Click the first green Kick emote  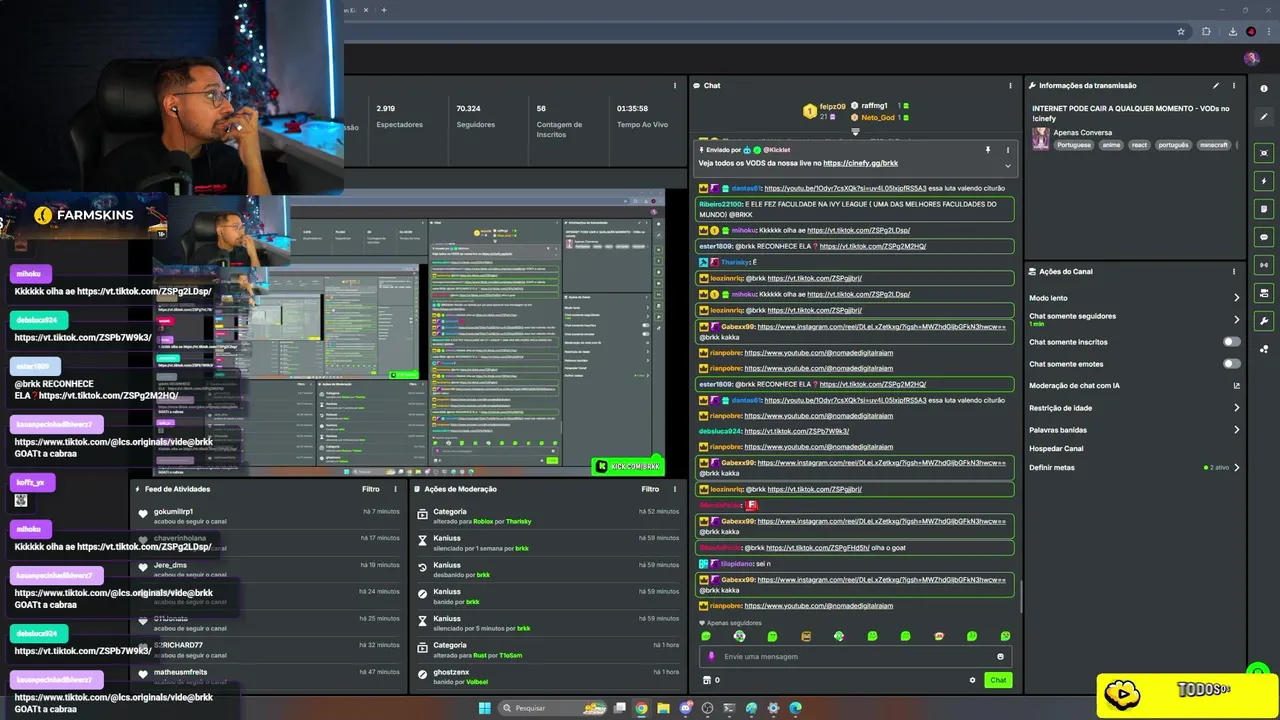706,636
